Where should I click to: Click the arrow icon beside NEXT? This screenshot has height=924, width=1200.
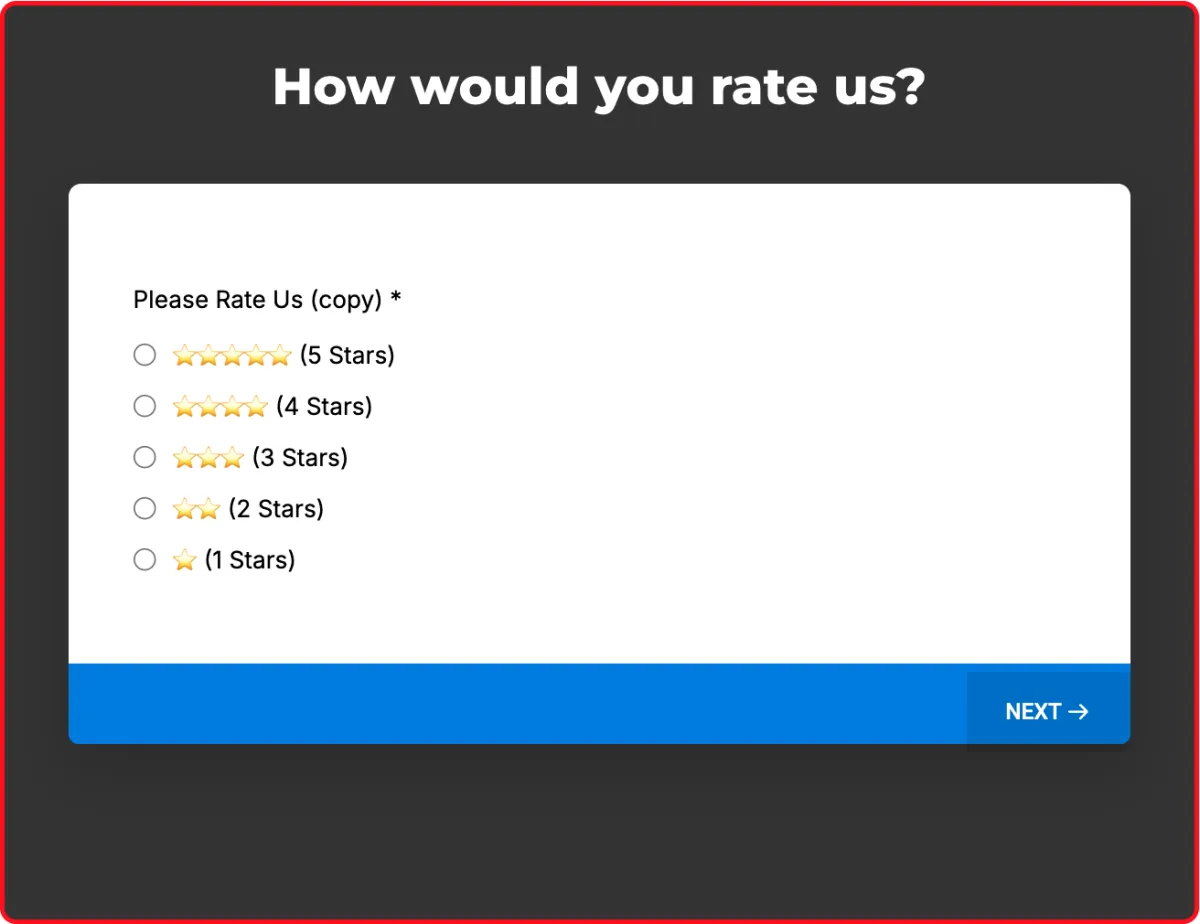tap(1078, 712)
